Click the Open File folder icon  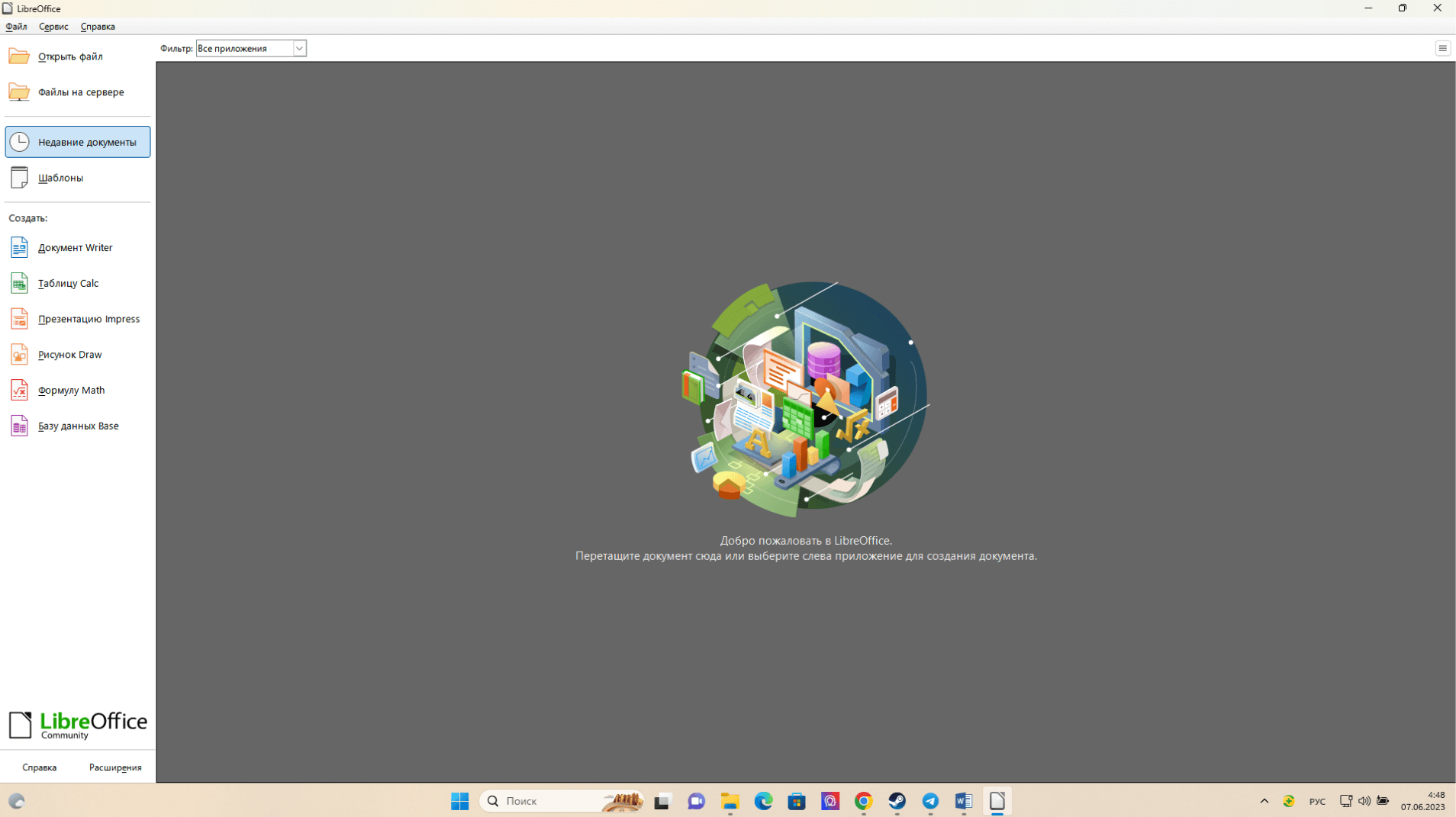coord(19,56)
